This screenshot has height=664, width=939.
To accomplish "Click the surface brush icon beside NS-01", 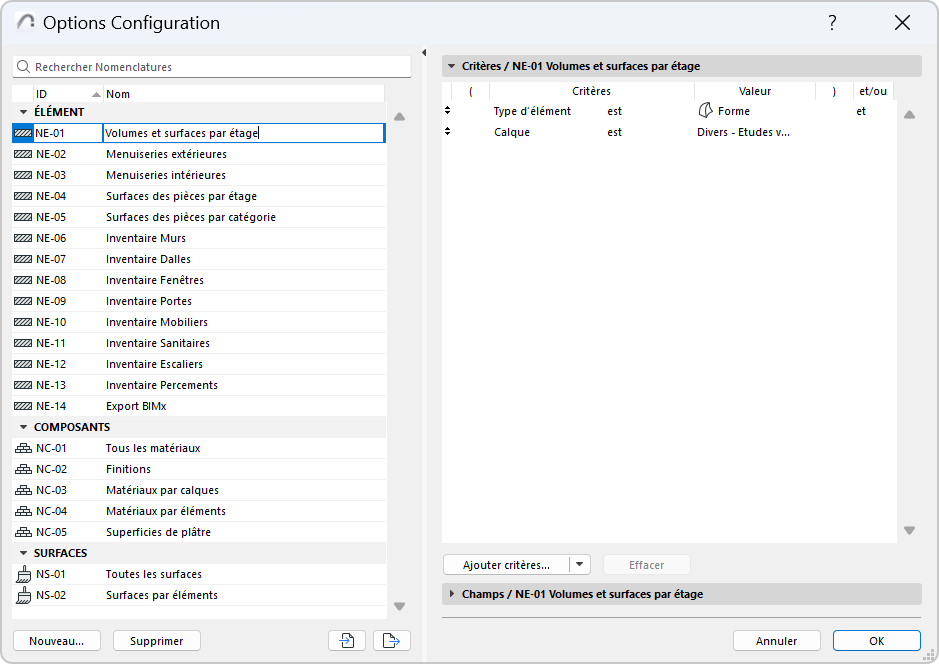I will (24, 574).
